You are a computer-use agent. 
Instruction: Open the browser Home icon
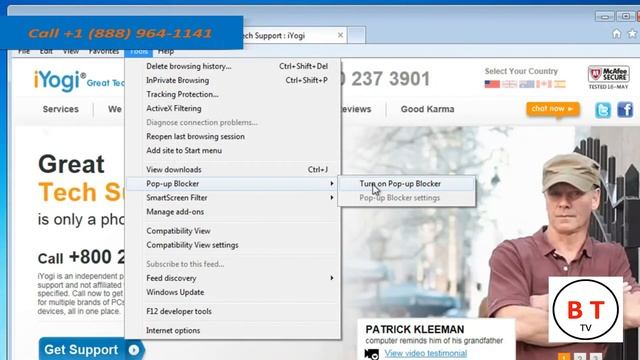click(x=616, y=34)
